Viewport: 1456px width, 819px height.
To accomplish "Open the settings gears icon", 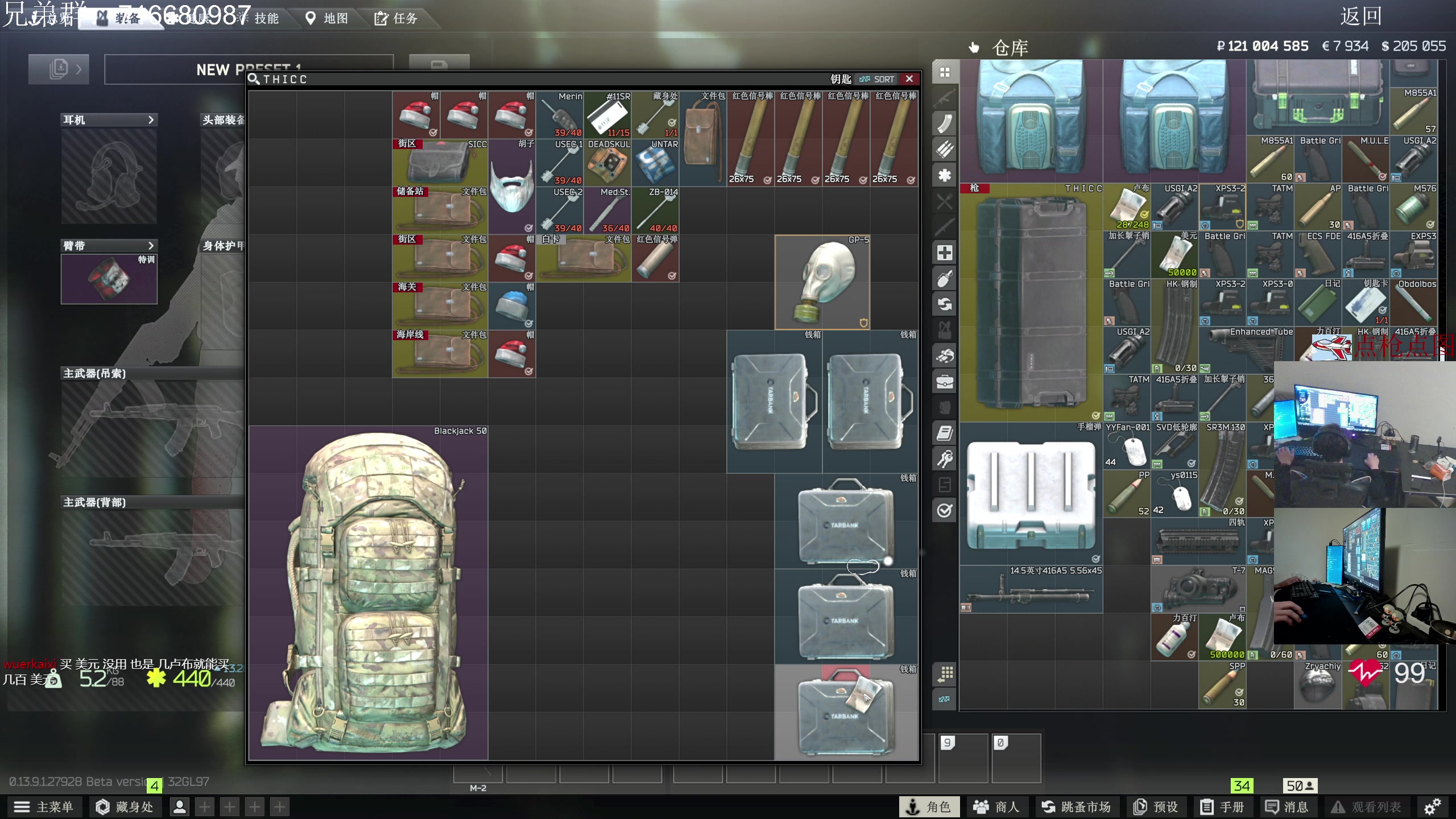I will [x=1432, y=806].
